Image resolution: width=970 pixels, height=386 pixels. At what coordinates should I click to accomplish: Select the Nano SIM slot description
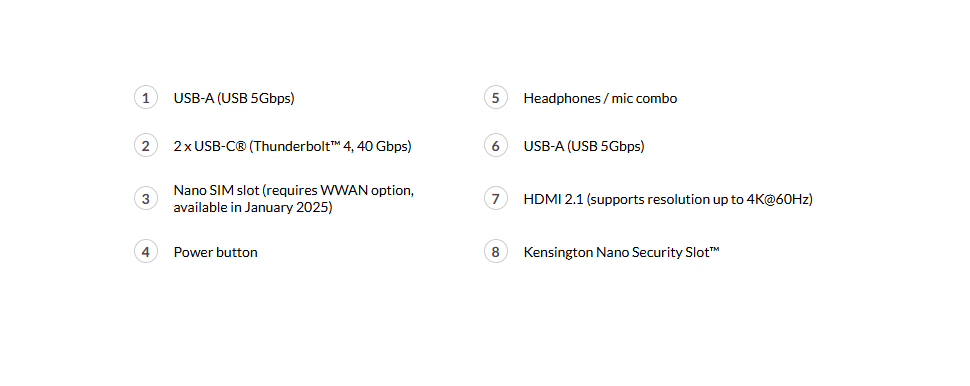click(x=294, y=199)
